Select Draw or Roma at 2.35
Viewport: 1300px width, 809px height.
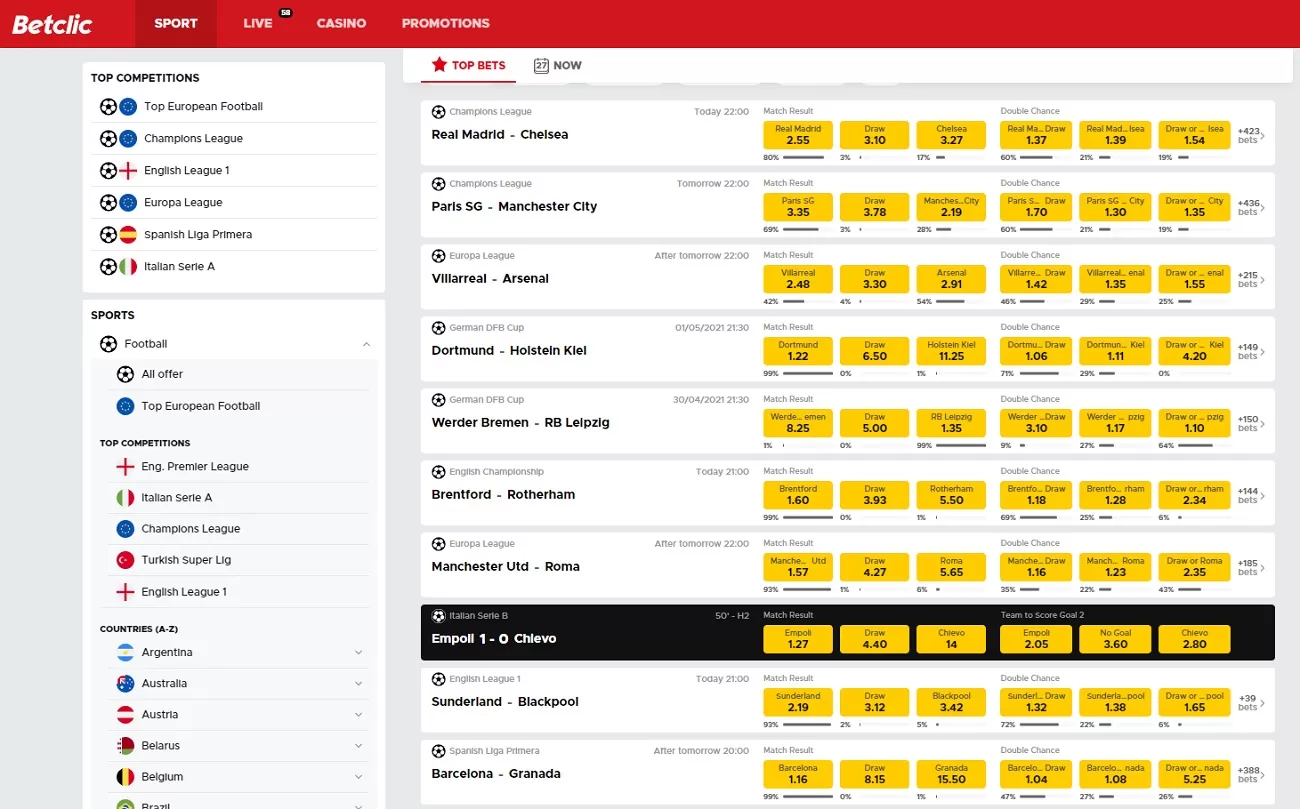pos(1195,567)
